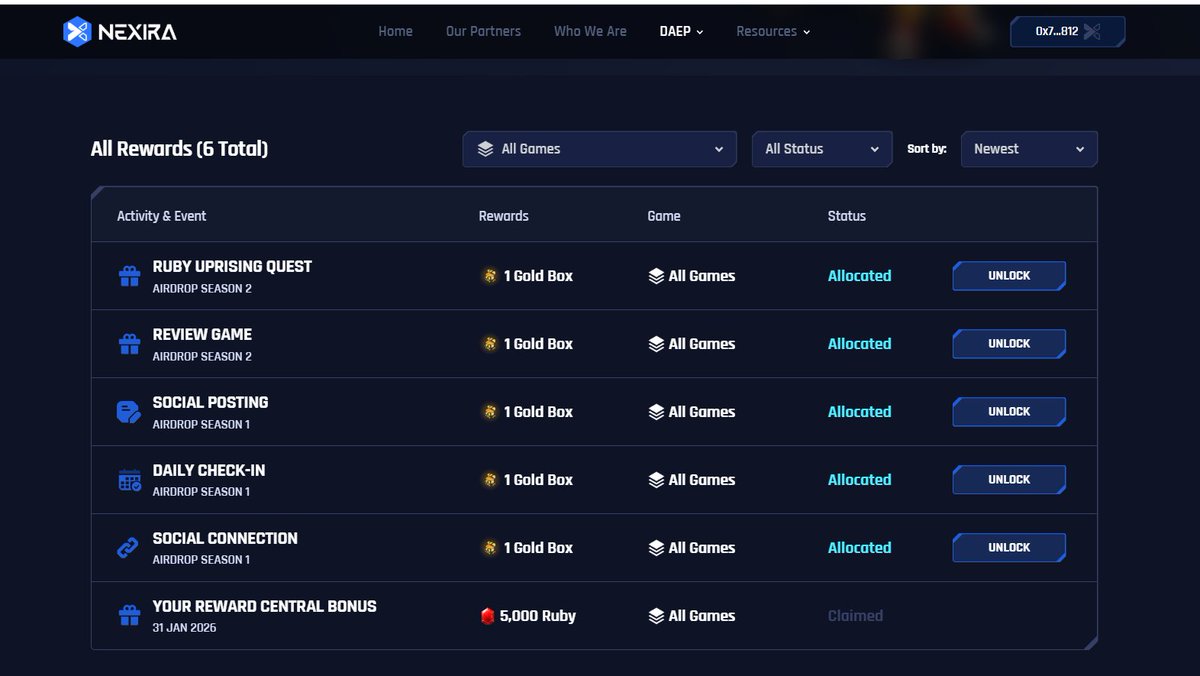Open the Who We Are page

tap(590, 32)
